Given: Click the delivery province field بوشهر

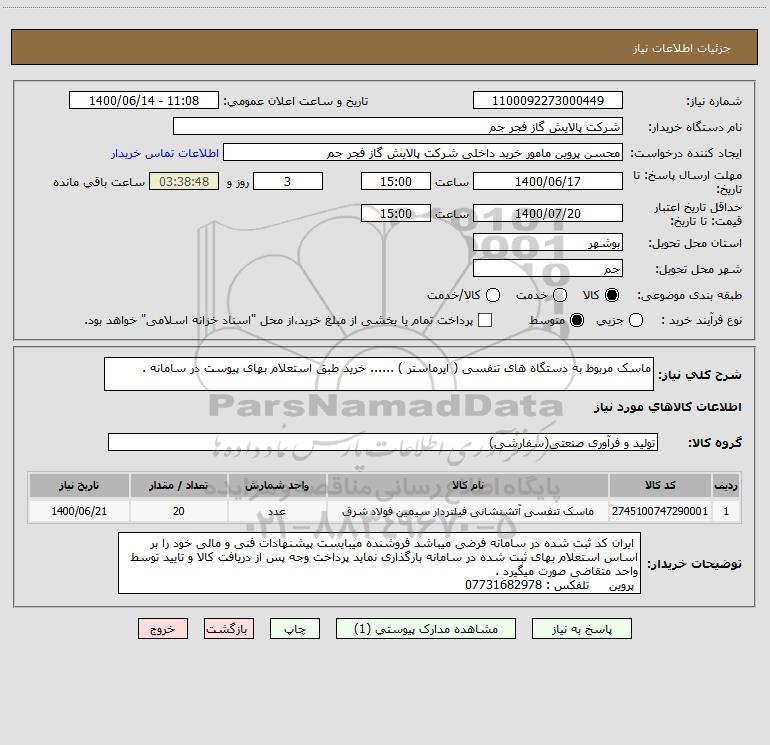Looking at the screenshot, I should [x=548, y=242].
